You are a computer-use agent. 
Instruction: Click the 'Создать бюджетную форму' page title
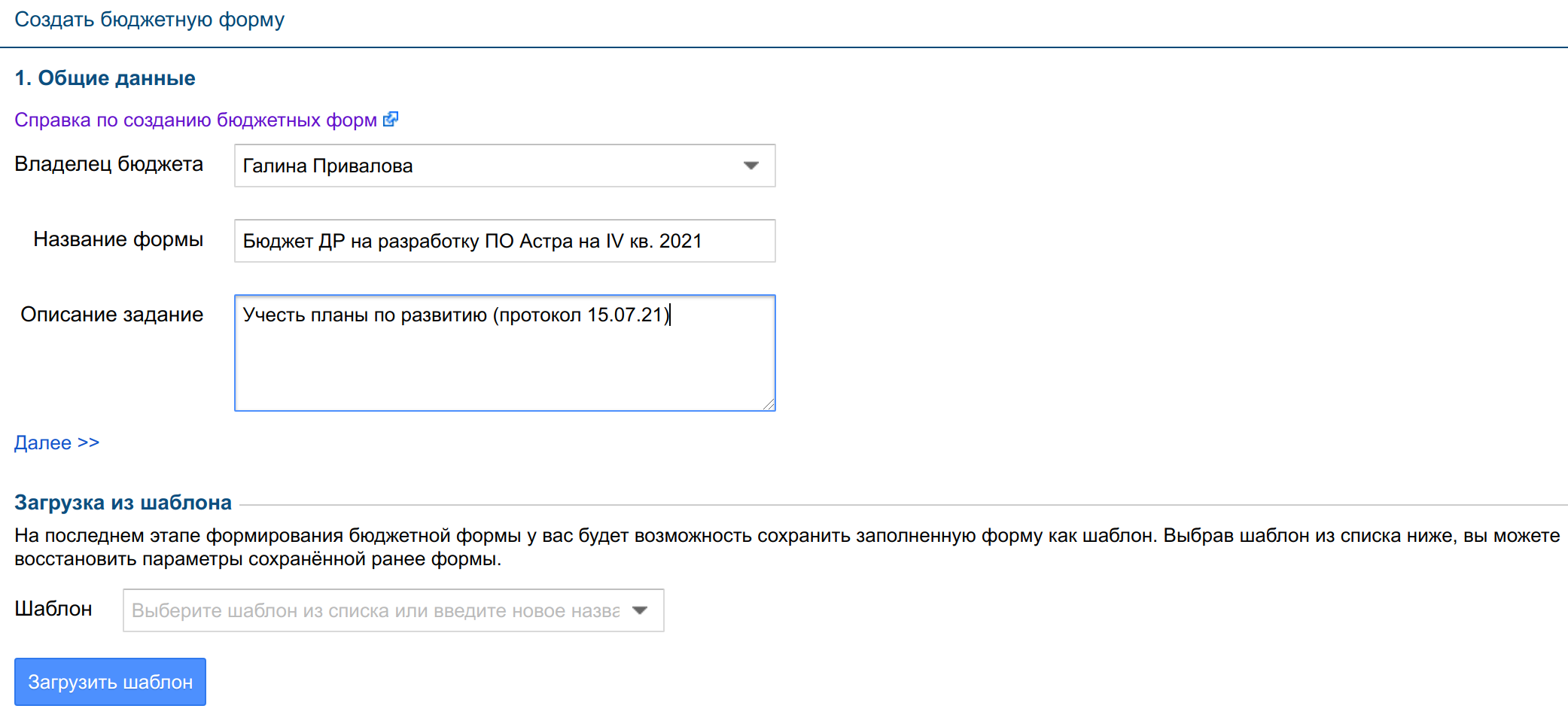click(x=149, y=20)
